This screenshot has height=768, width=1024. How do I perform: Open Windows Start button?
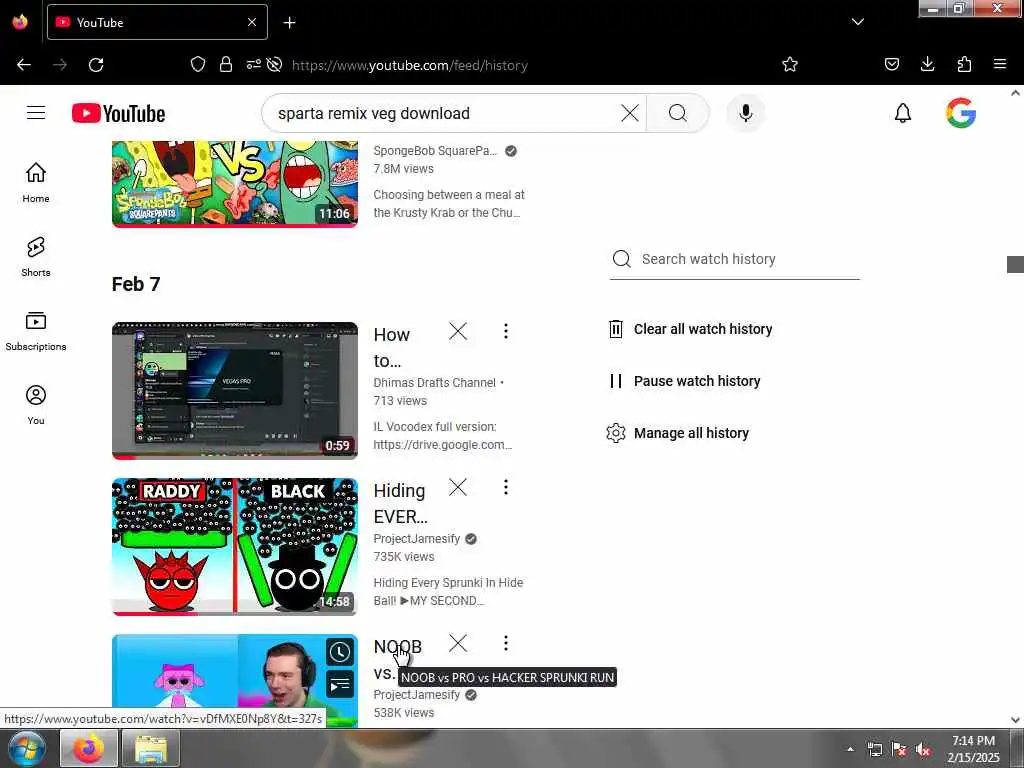26,749
